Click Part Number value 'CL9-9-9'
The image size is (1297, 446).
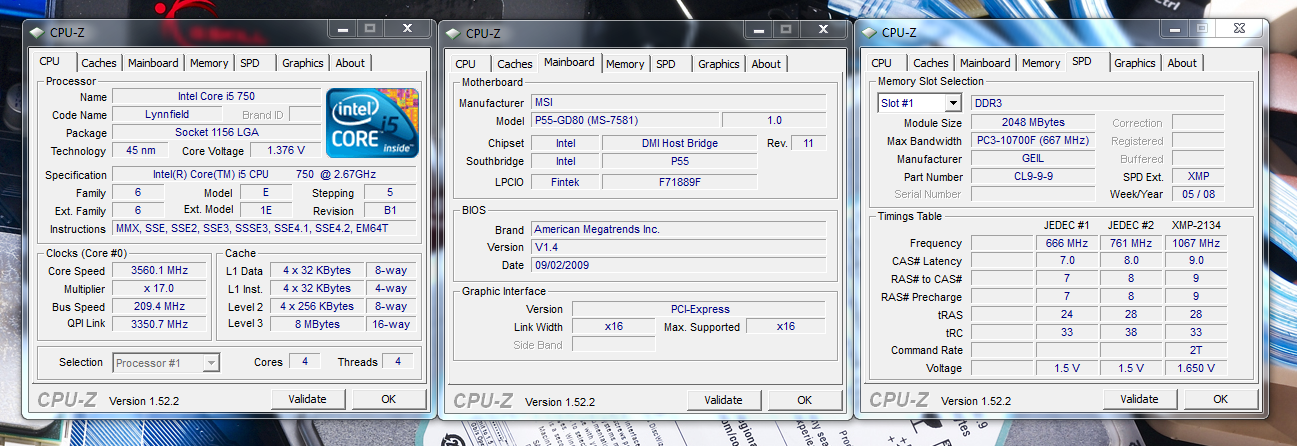[x=1035, y=177]
